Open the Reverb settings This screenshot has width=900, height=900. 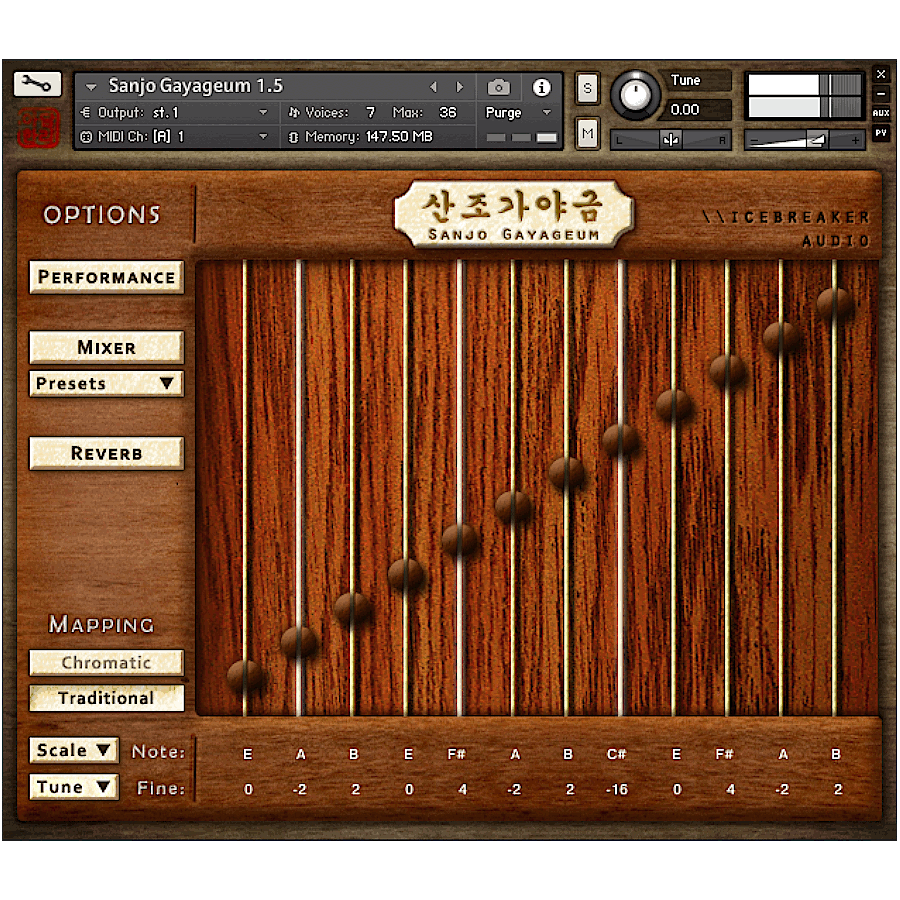pos(106,453)
